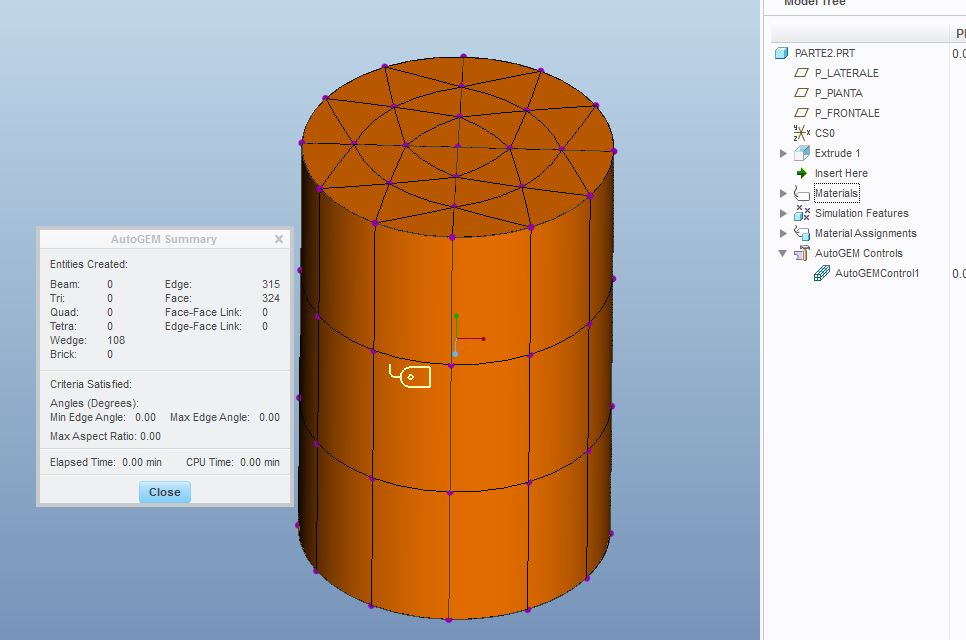Click the CS0 coordinate system icon
The width and height of the screenshot is (966, 640).
[802, 133]
